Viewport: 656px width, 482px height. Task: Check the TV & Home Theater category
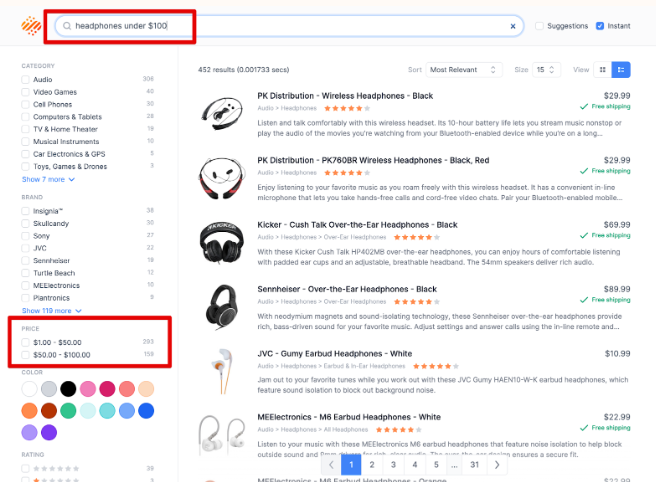(x=26, y=129)
